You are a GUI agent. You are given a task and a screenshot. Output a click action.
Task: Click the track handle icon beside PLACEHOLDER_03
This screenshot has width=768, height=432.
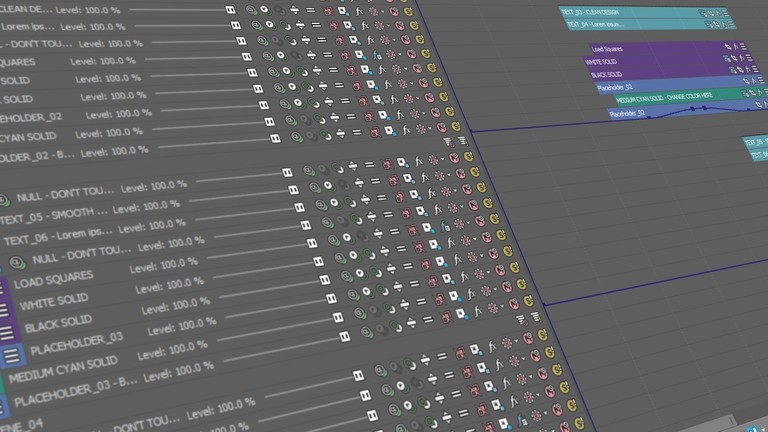[9, 355]
